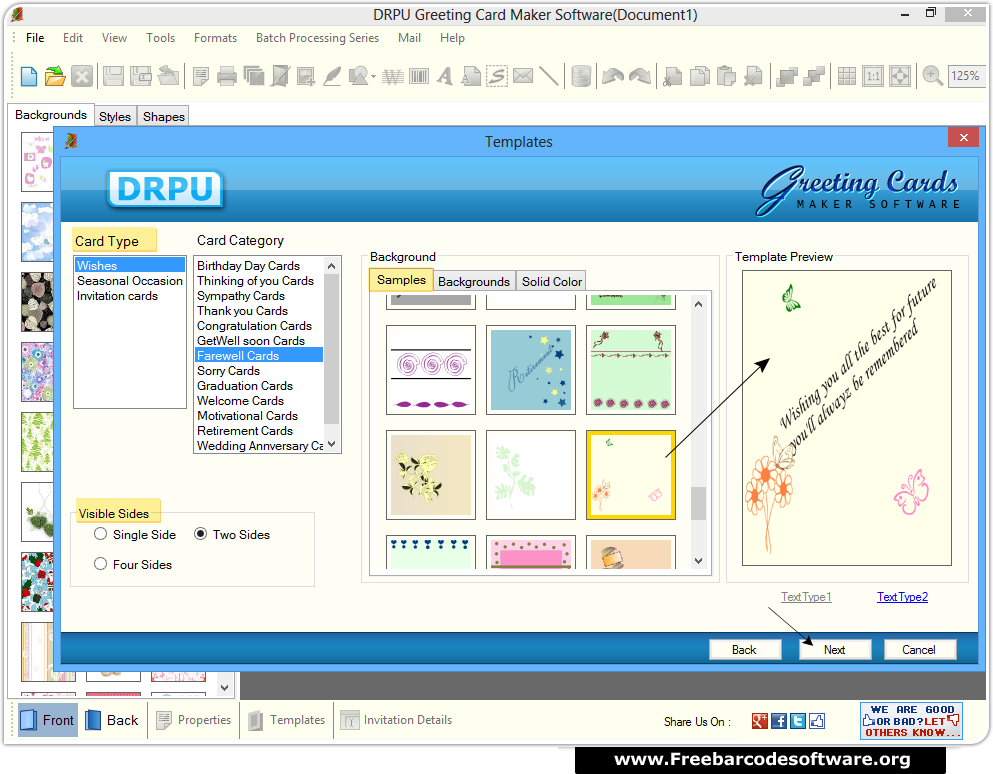Click the sample backgrounds scroll-down arrow
Screen dimensions: 993x774
coord(698,561)
